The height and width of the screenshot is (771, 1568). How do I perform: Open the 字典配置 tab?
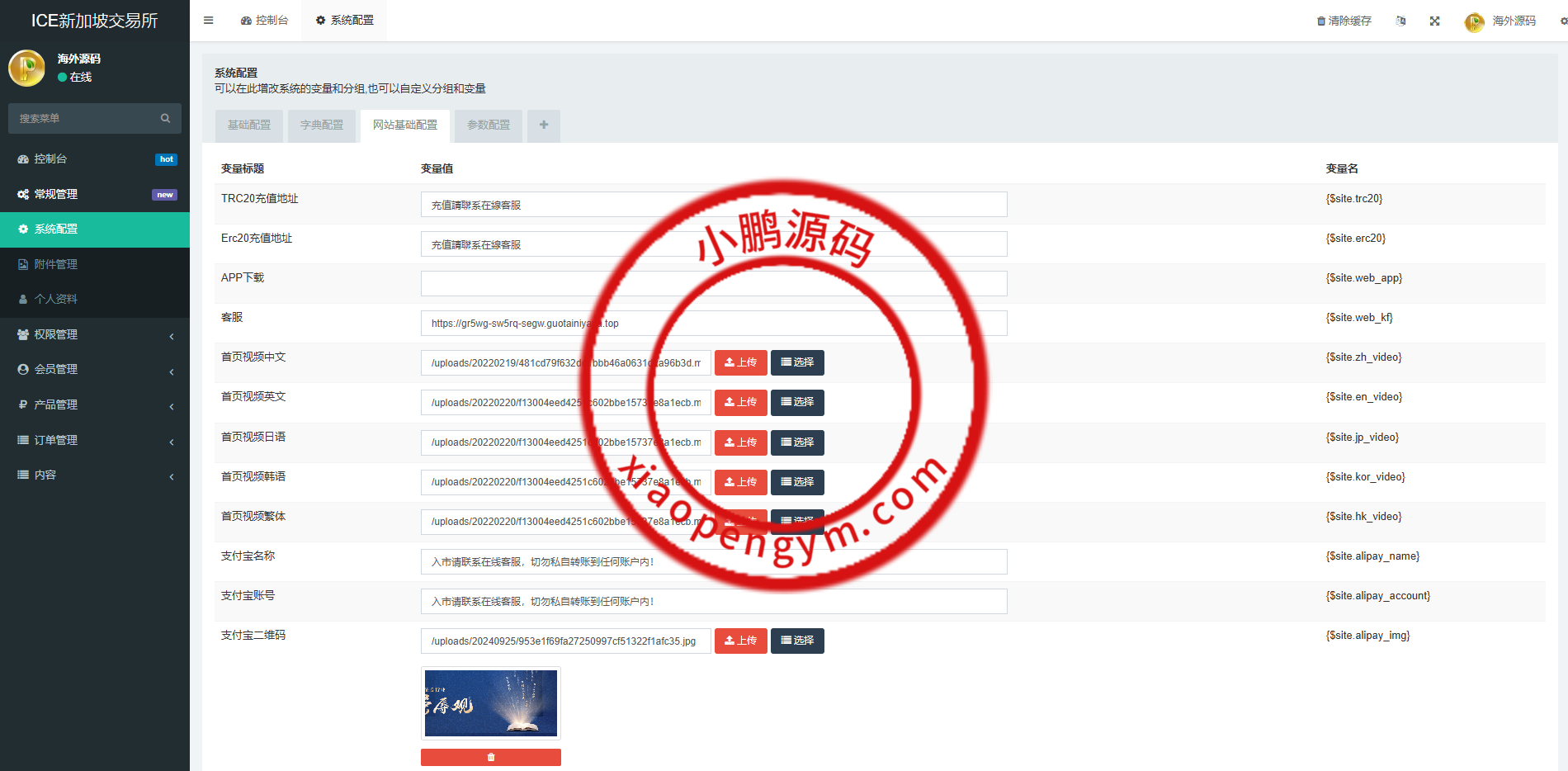(x=322, y=125)
